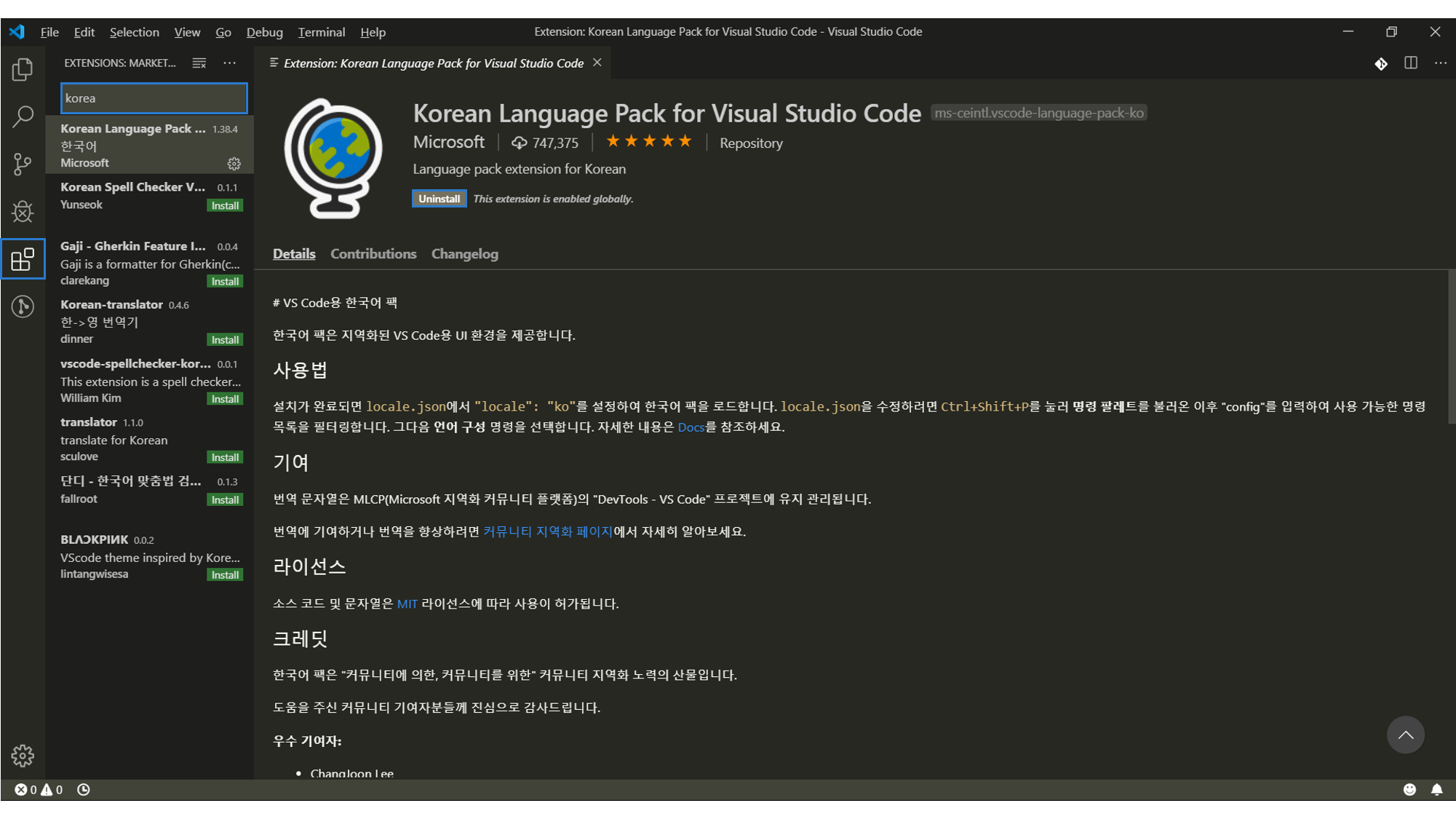
Task: Select the Extensions view icon
Action: [23, 259]
